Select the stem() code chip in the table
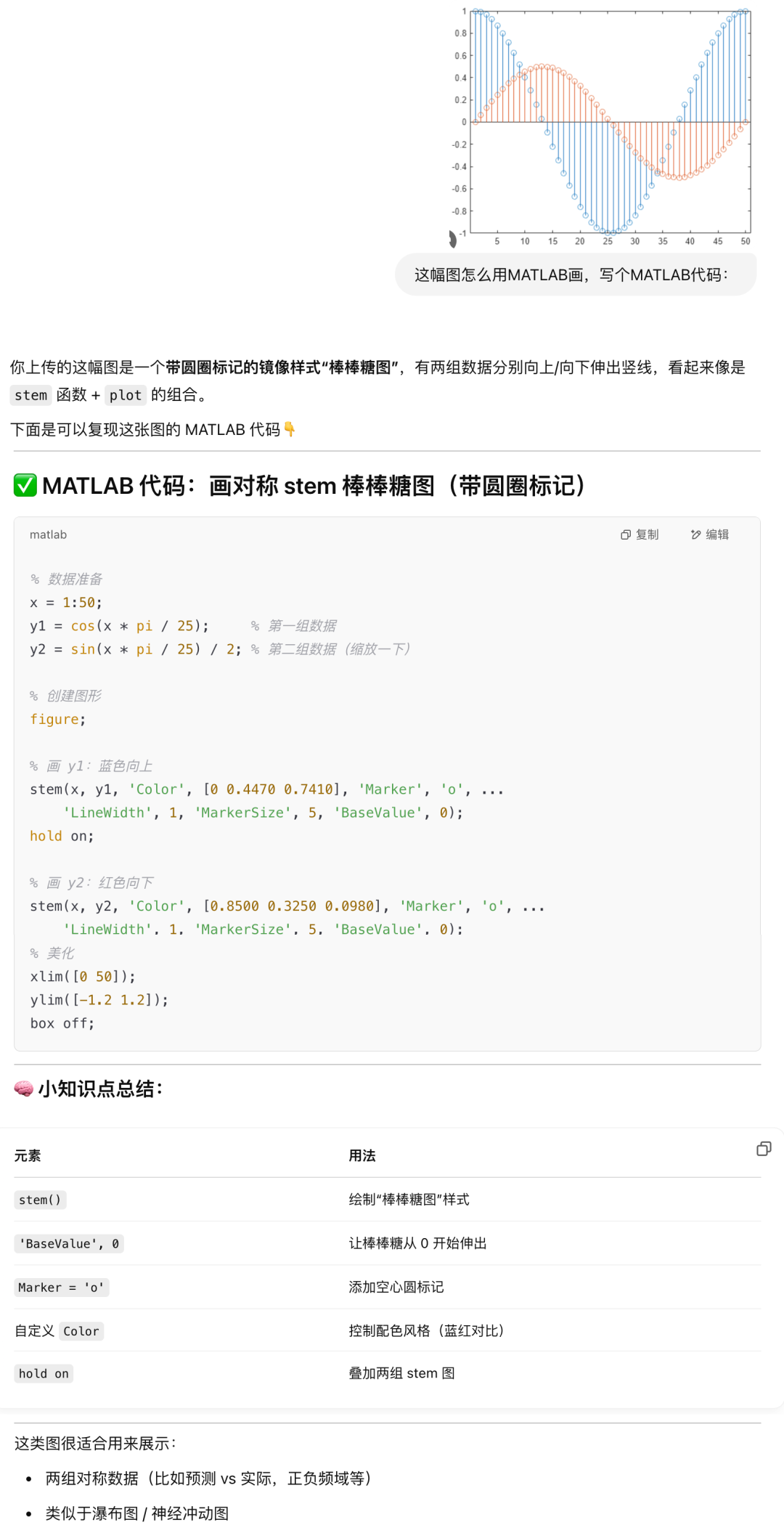Screen dimensions: 784x1533 click(x=40, y=1200)
